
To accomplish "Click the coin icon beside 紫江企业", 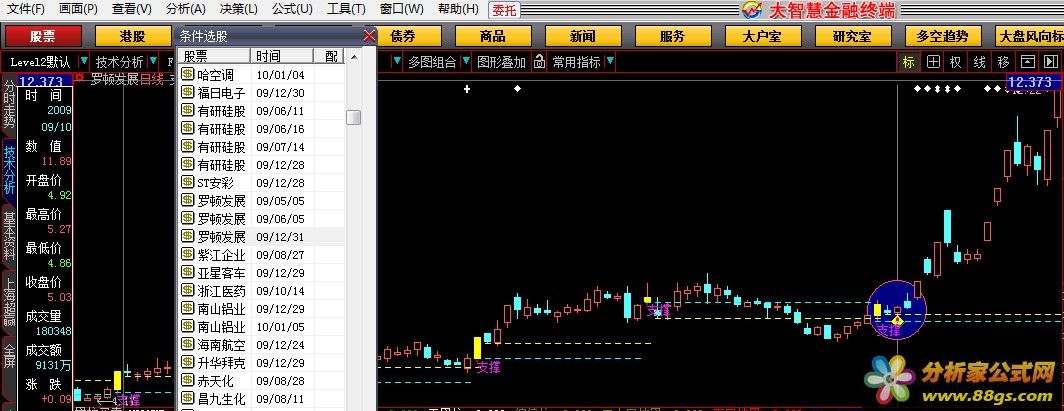I will click(188, 254).
